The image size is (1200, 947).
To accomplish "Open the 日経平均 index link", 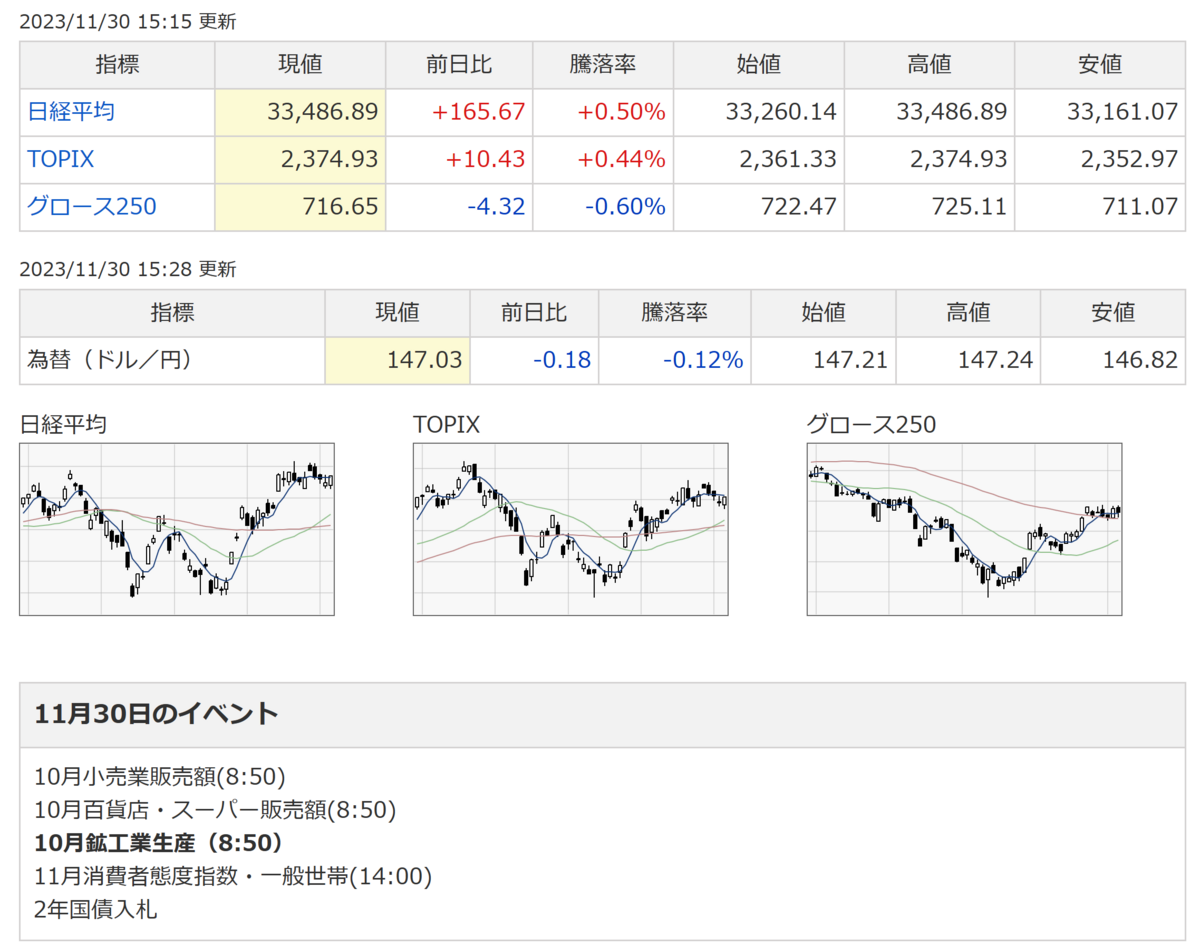I will pyautogui.click(x=71, y=112).
